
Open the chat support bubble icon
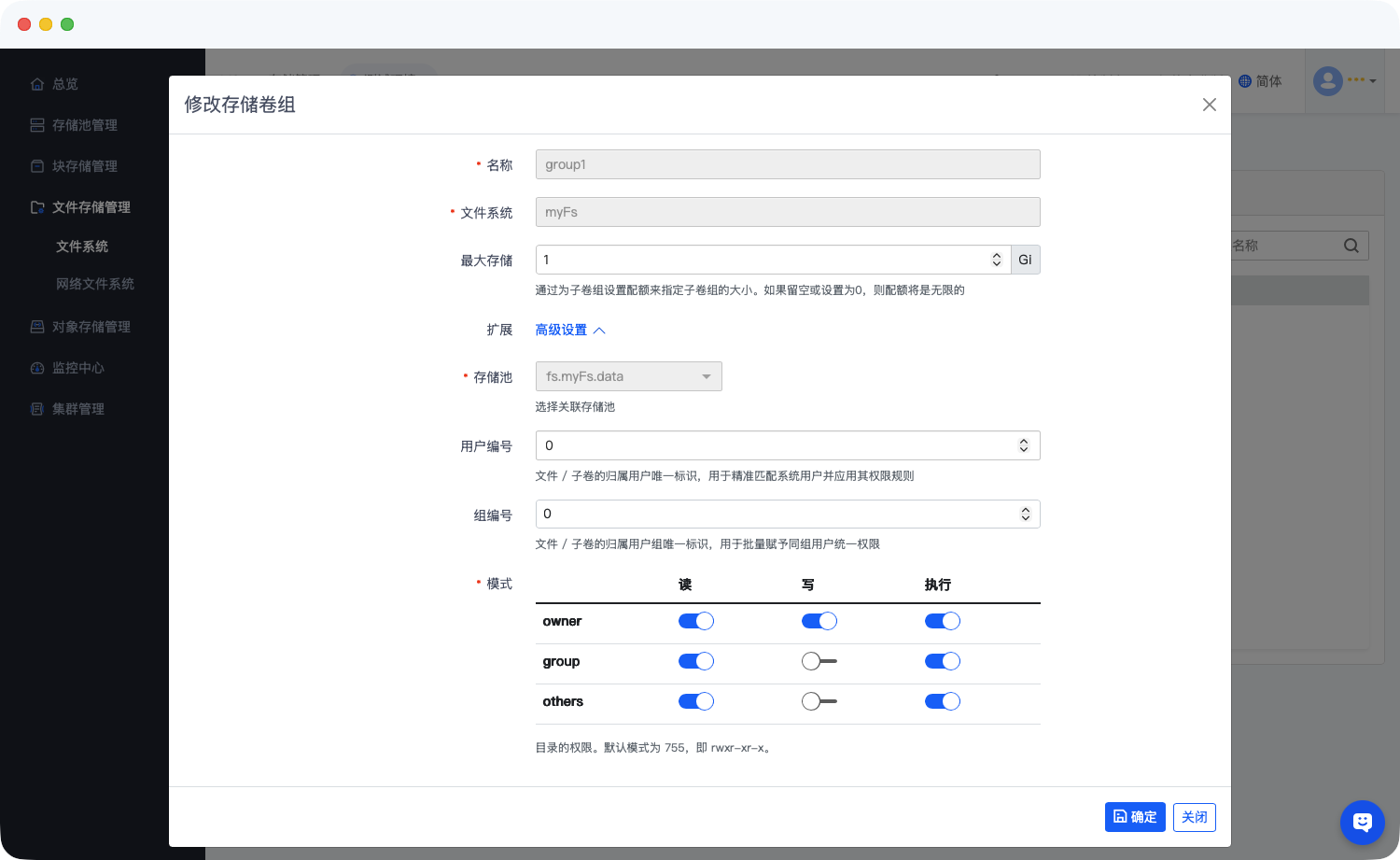click(x=1362, y=823)
